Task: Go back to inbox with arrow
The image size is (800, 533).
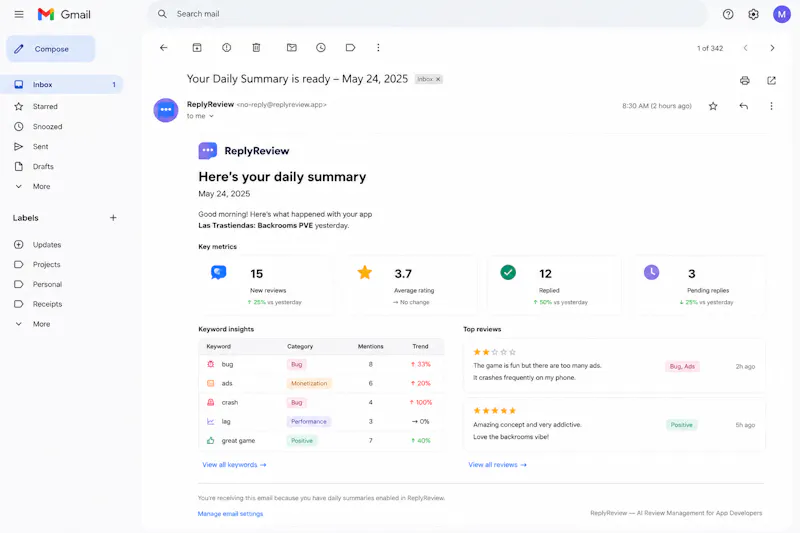Action: point(163,47)
